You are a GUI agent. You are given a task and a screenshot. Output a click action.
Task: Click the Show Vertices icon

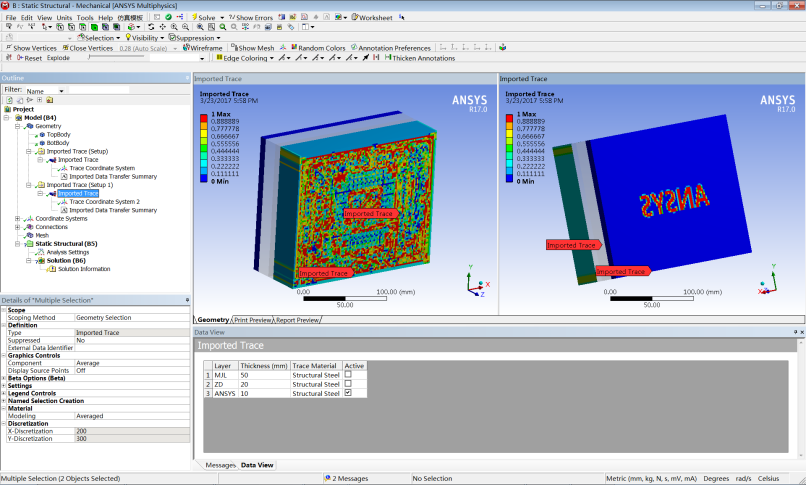9,47
